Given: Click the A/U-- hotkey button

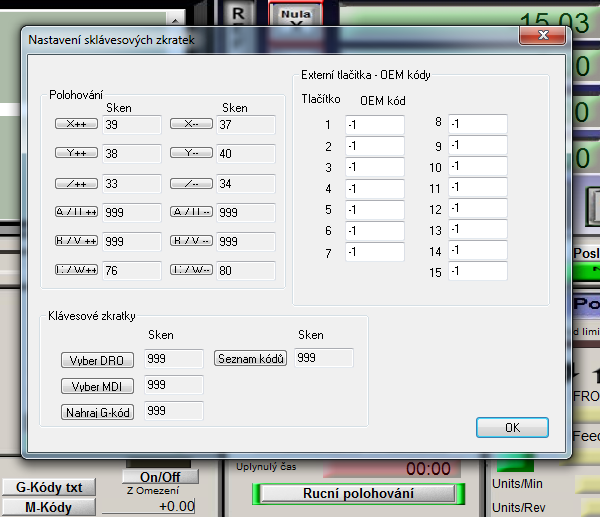Looking at the screenshot, I should click(x=192, y=212).
